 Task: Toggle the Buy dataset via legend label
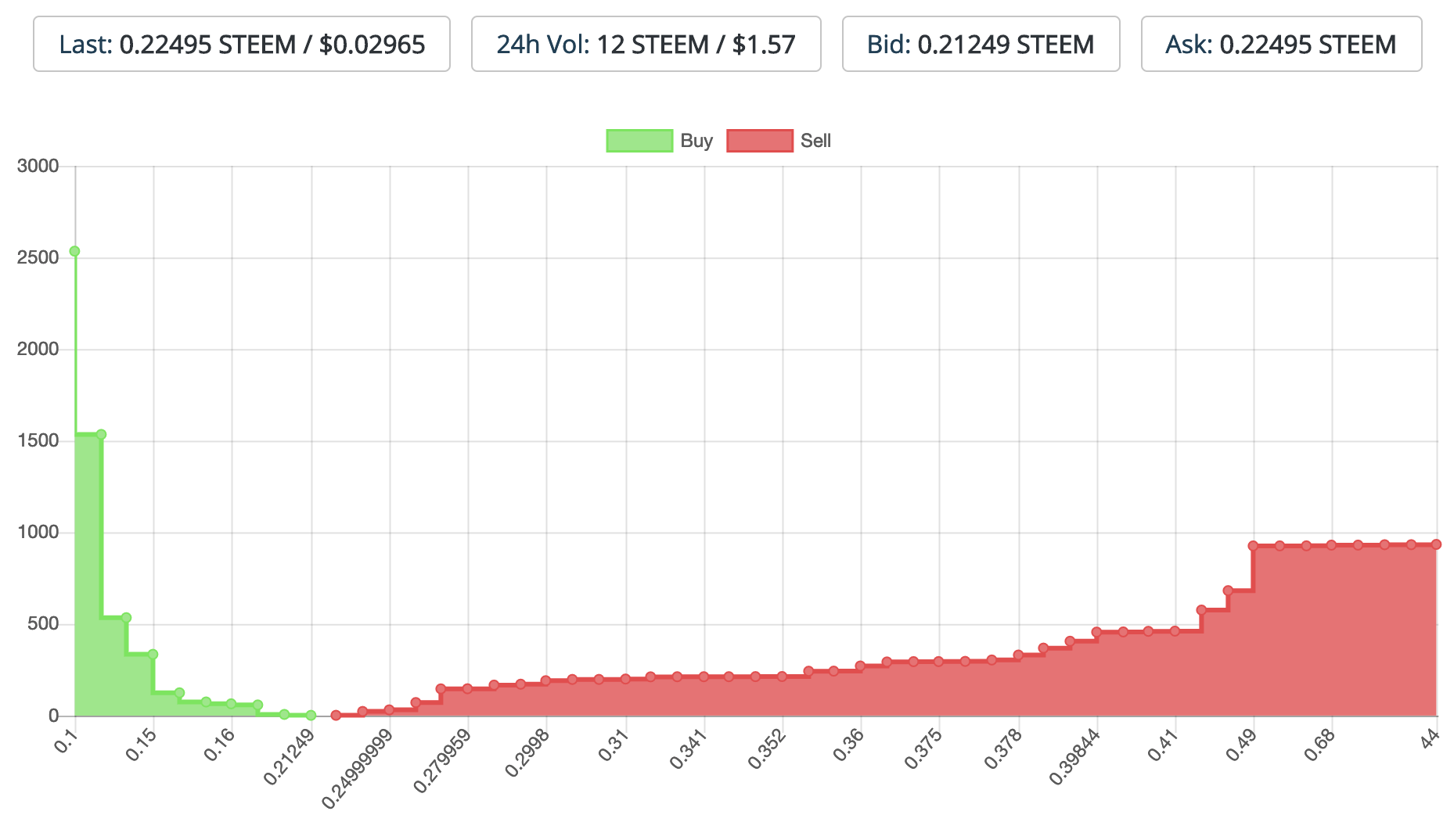pyautogui.click(x=696, y=141)
